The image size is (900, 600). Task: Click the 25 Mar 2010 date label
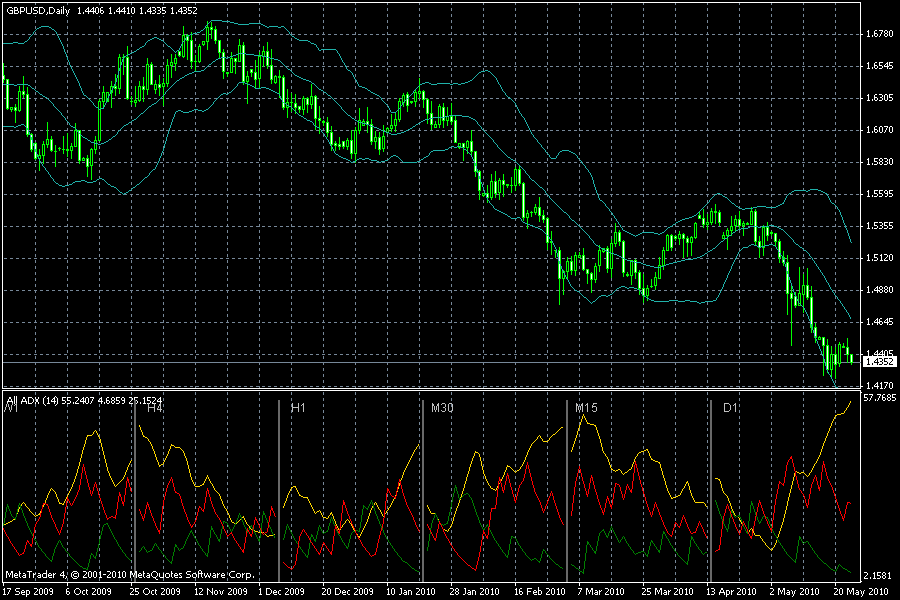click(668, 591)
